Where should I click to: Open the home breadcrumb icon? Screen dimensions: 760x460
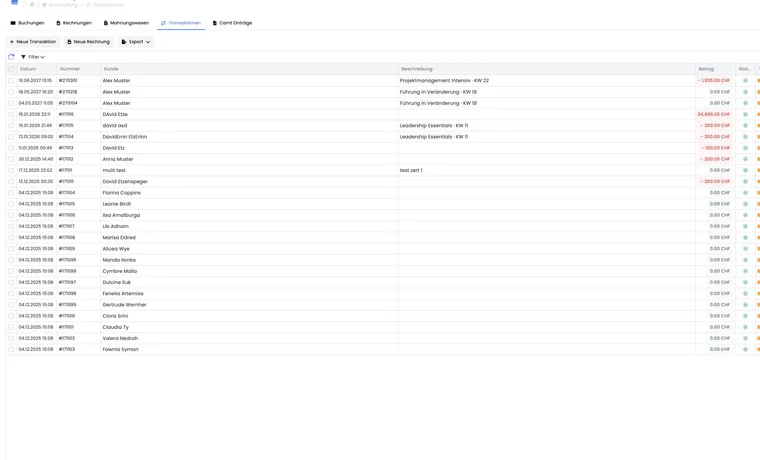click(32, 4)
